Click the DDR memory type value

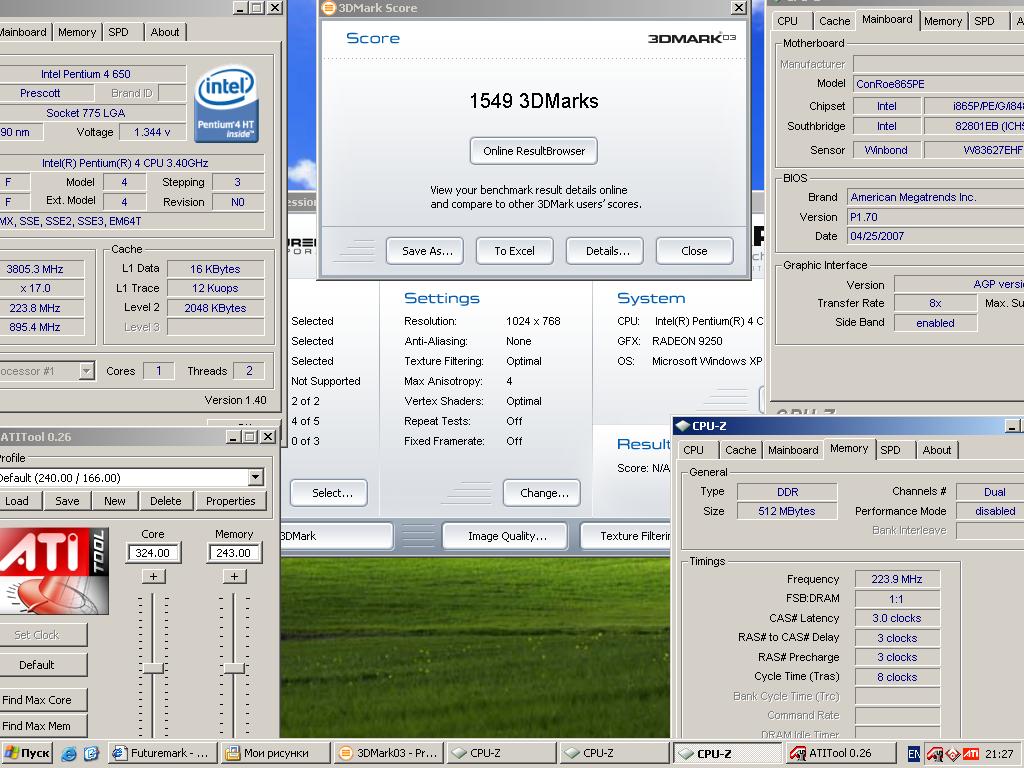[788, 492]
